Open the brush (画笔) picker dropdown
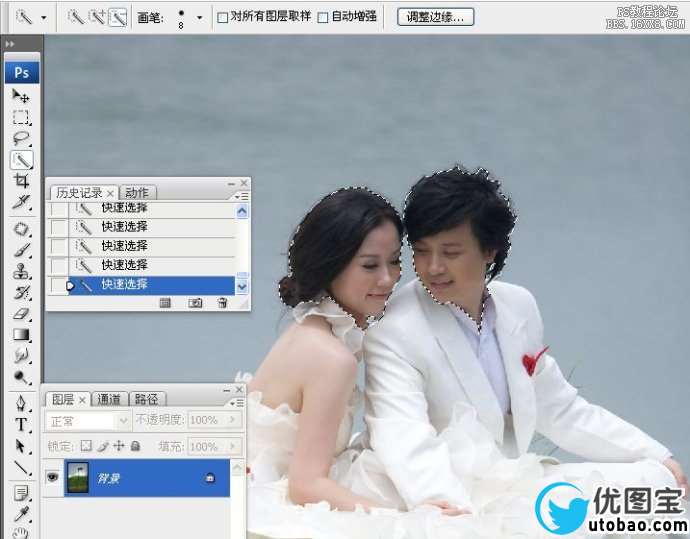 pyautogui.click(x=199, y=17)
